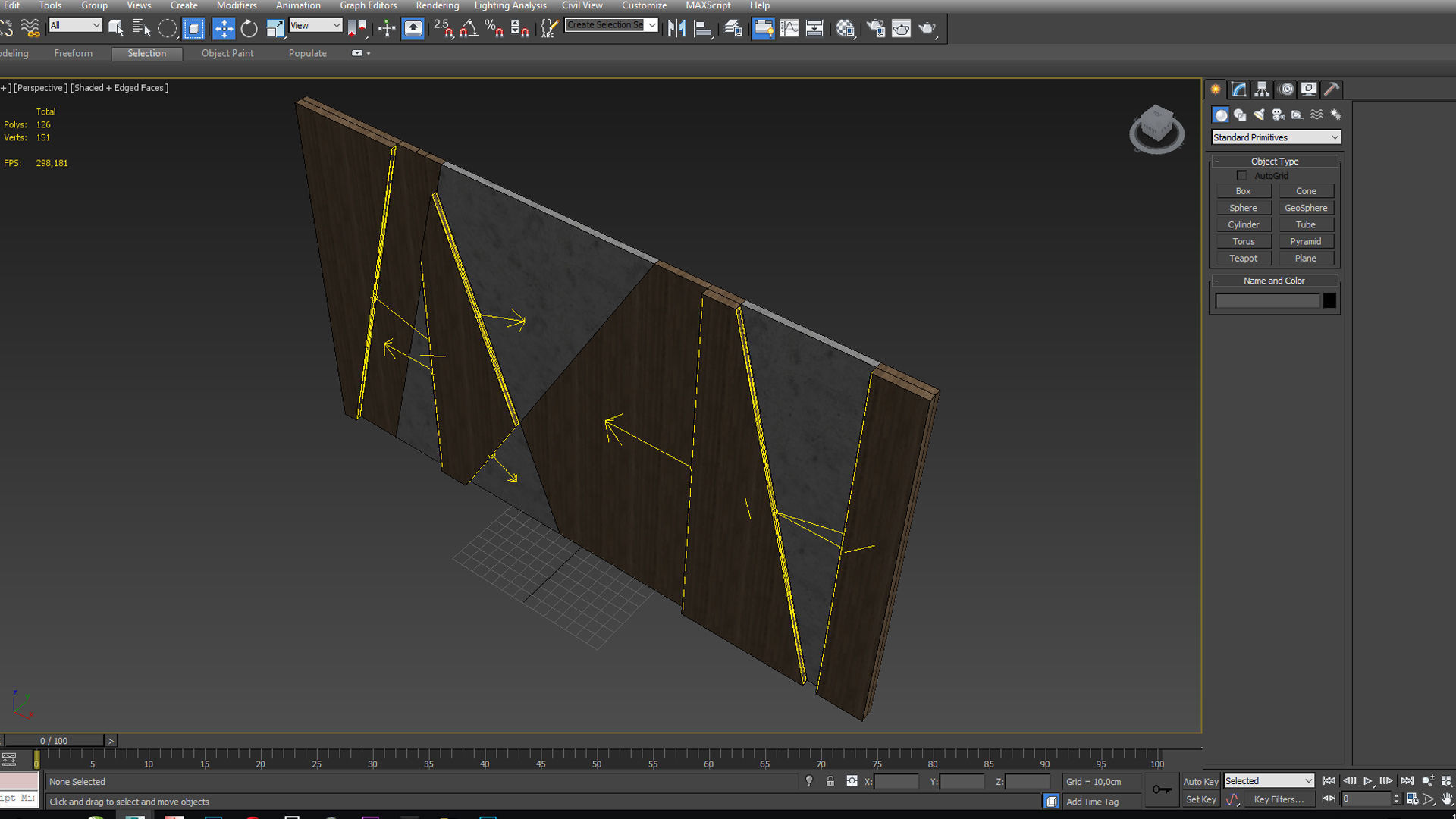This screenshot has height=819, width=1456.
Task: Activate the Select and Move tool
Action: pos(224,29)
